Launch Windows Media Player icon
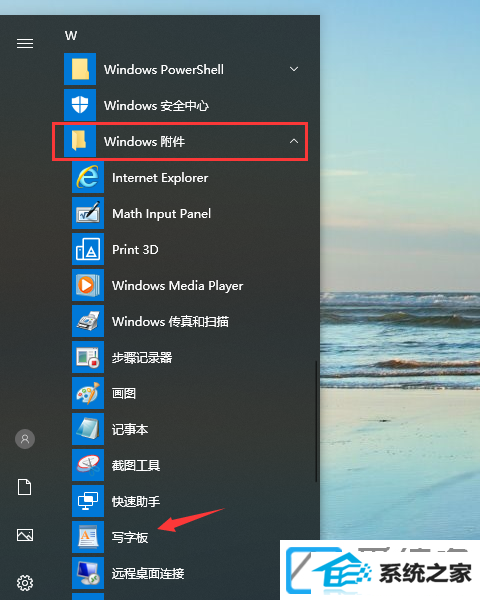This screenshot has width=480, height=600. tap(88, 285)
